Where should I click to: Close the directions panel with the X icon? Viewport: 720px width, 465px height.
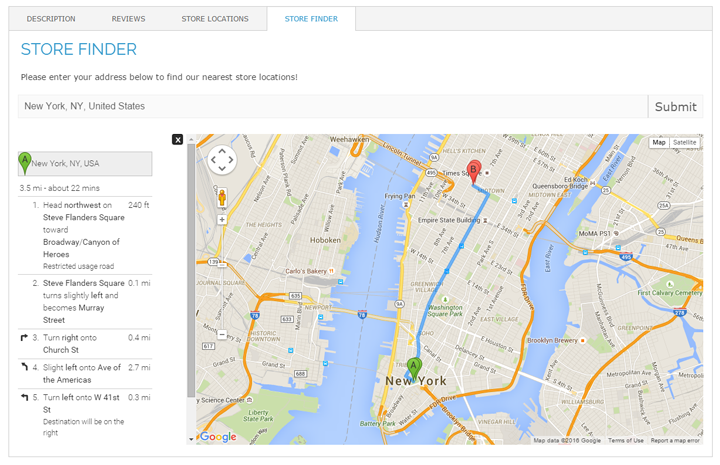click(x=177, y=140)
